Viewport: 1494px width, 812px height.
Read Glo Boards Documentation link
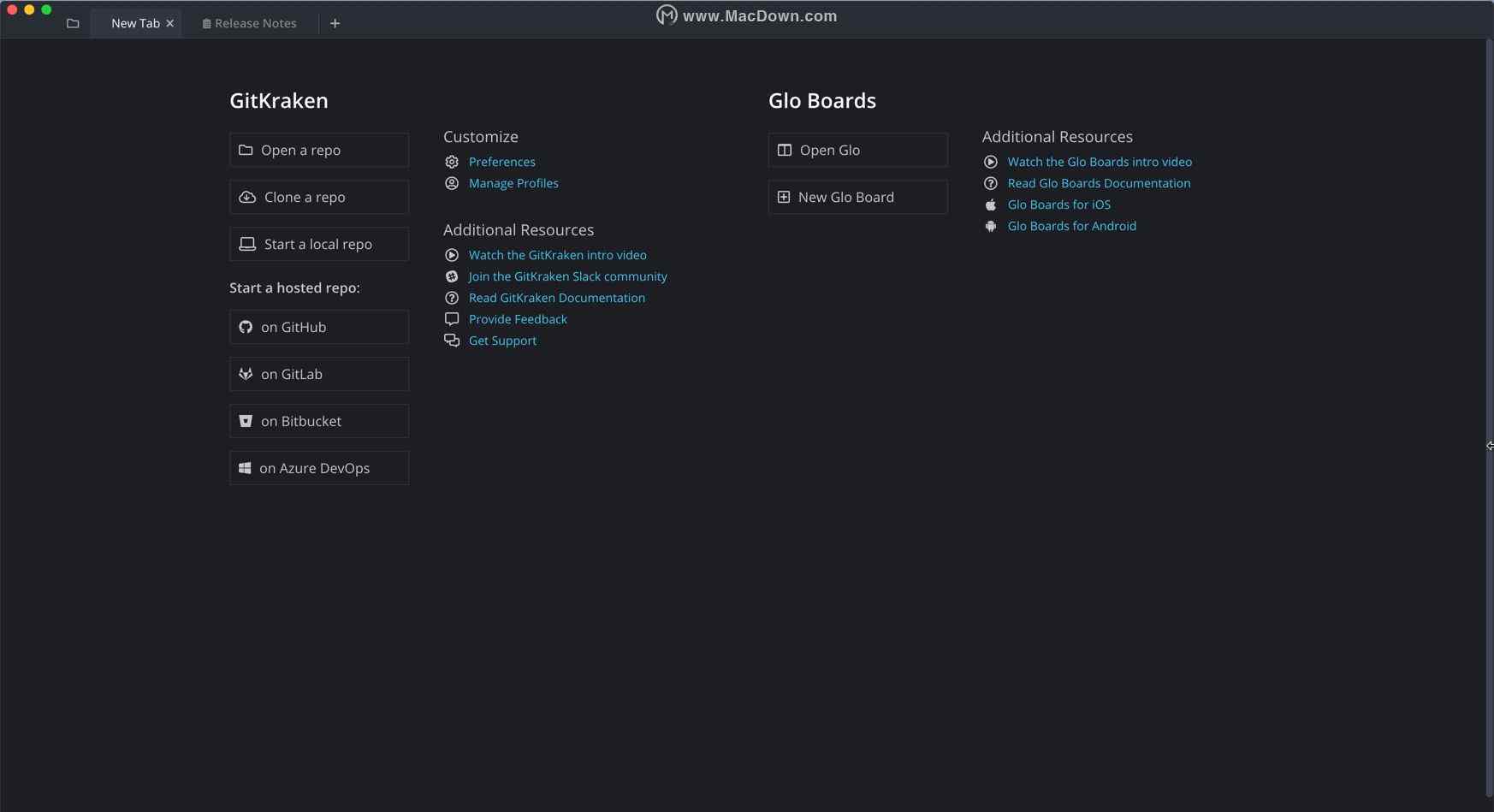coord(1099,183)
